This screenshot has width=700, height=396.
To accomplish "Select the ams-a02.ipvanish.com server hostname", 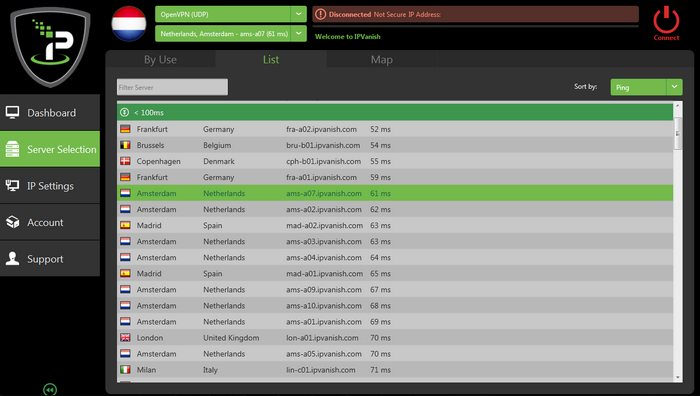I will click(x=324, y=209).
